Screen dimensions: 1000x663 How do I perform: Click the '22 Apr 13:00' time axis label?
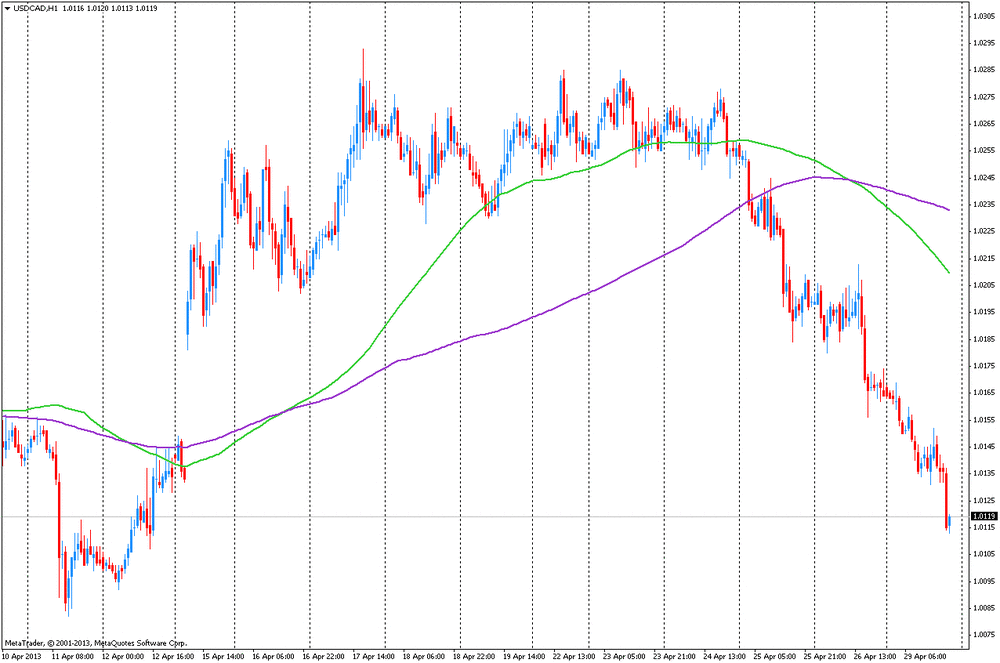pyautogui.click(x=574, y=656)
